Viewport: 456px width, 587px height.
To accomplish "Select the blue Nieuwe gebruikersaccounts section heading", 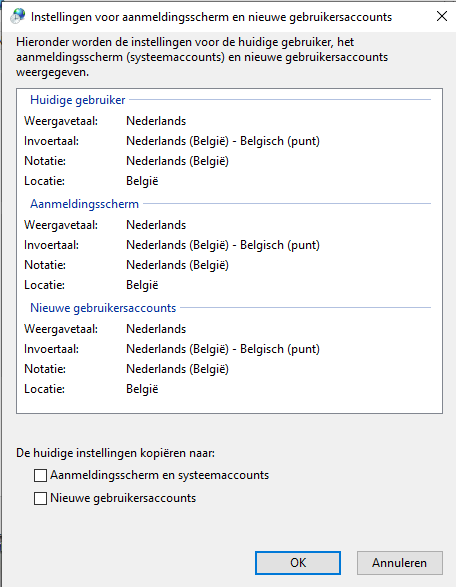I will coord(103,308).
